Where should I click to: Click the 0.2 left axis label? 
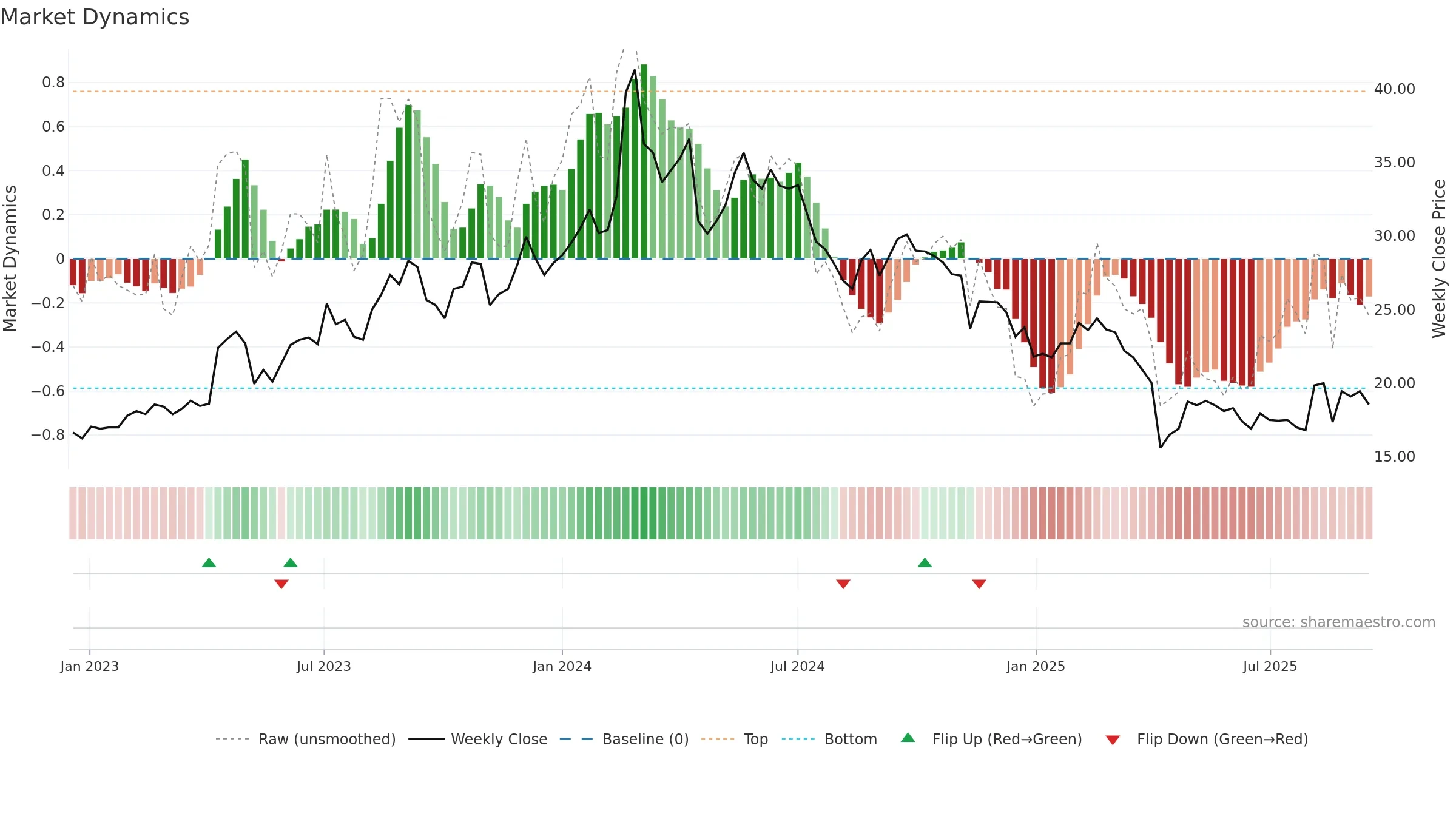coord(53,215)
